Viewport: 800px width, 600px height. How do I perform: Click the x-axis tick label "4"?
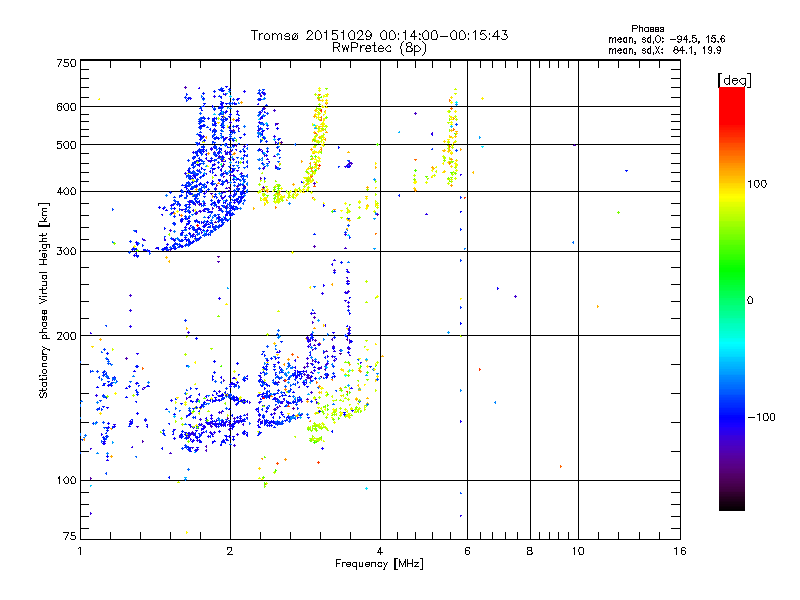click(x=380, y=551)
